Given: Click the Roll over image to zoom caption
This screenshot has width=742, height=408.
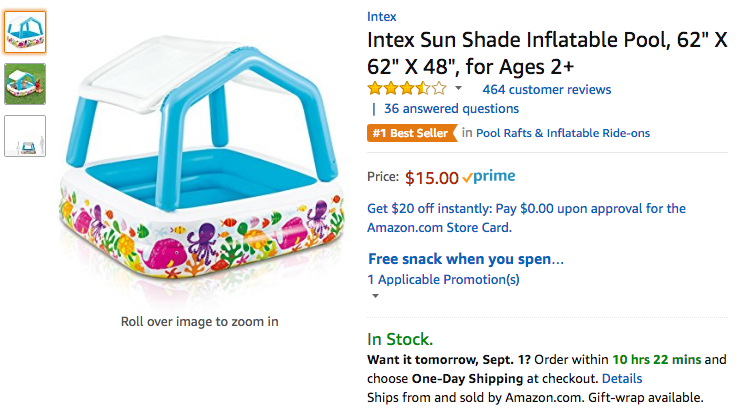Looking at the screenshot, I should pos(199,321).
